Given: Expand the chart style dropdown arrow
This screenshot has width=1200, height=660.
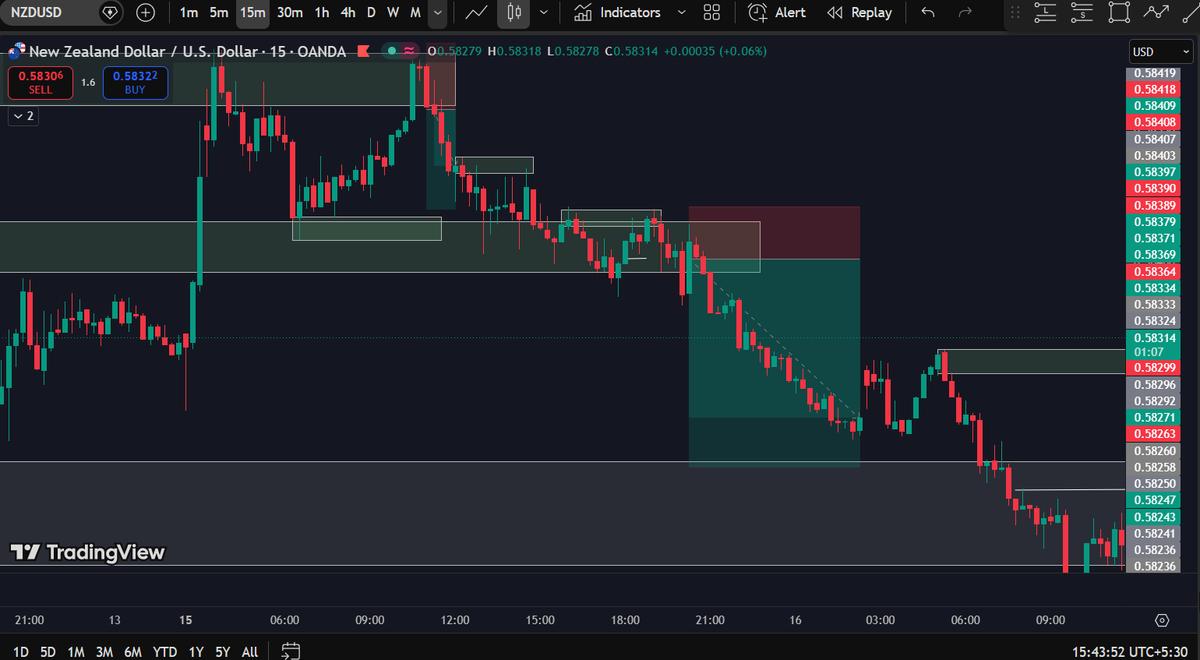Looking at the screenshot, I should [543, 13].
